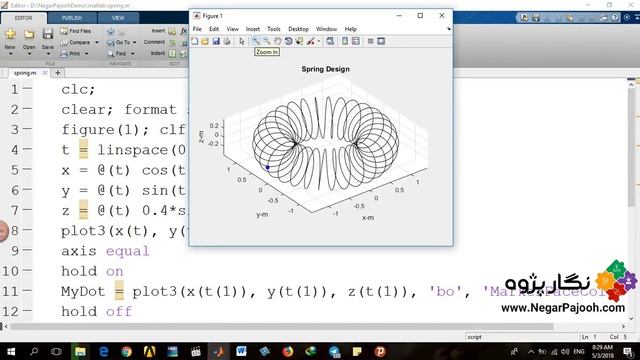The height and width of the screenshot is (360, 640).
Task: Click Print Figure icon in figure toolbar
Action: pyautogui.click(x=227, y=41)
